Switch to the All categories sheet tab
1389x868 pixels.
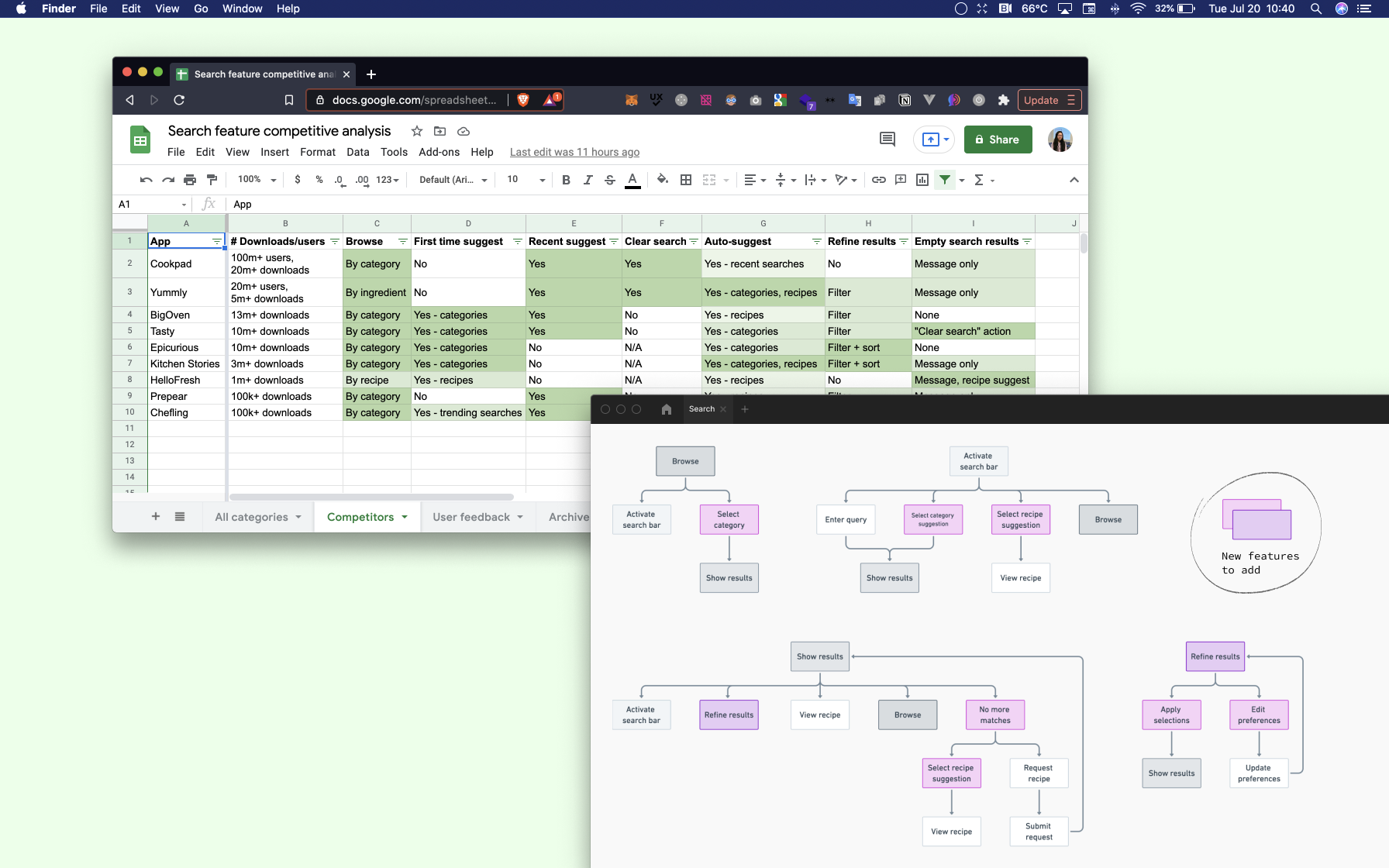(258, 517)
